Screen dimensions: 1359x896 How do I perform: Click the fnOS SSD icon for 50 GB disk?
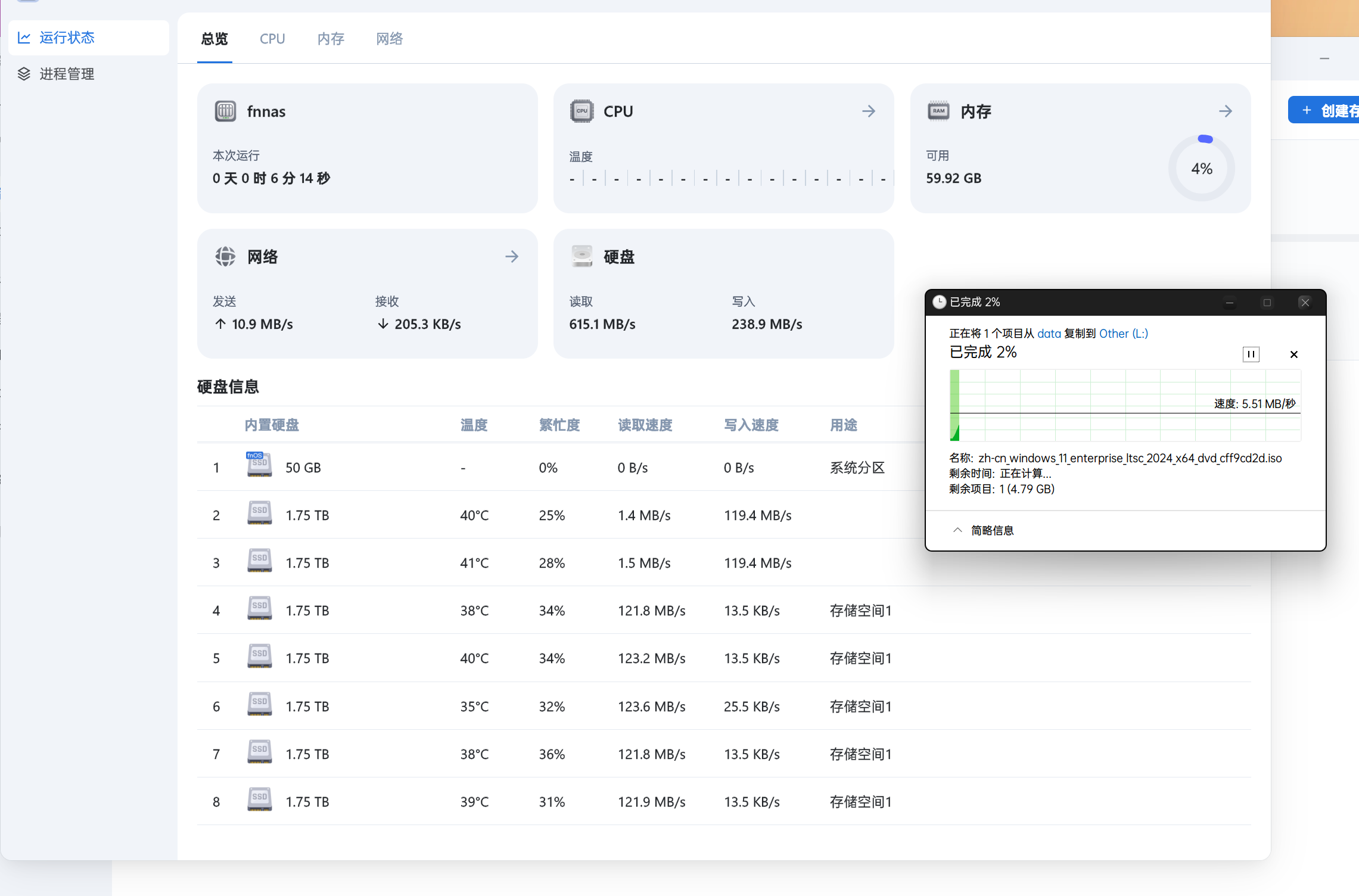point(259,465)
